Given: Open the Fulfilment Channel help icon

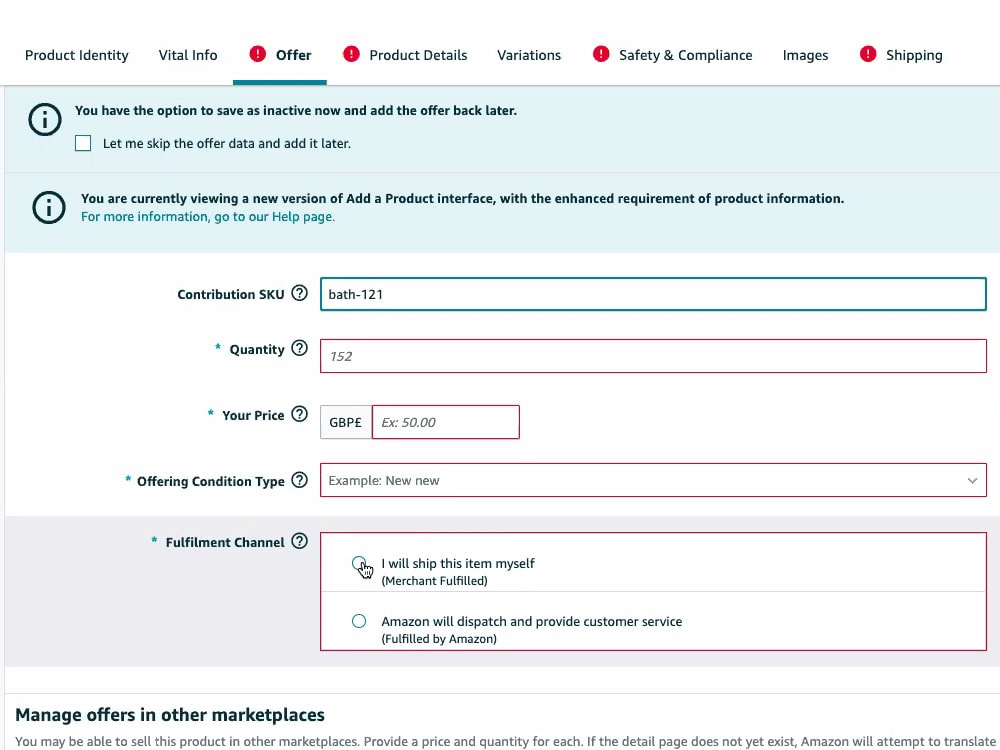Looking at the screenshot, I should (x=299, y=541).
